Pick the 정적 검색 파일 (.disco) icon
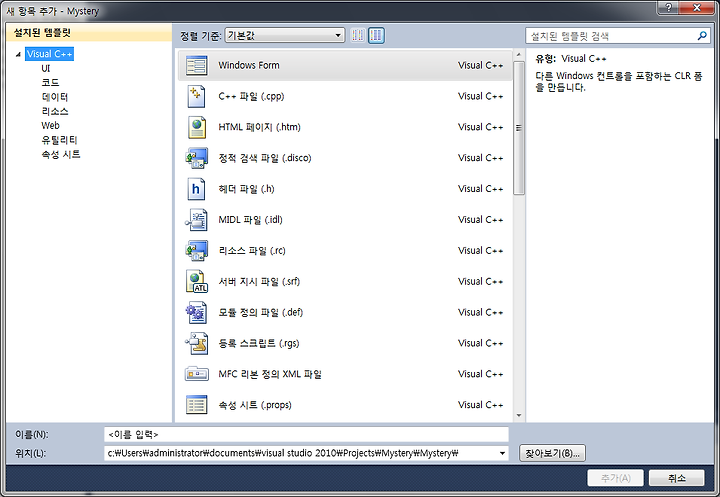This screenshot has width=720, height=497. (197, 158)
